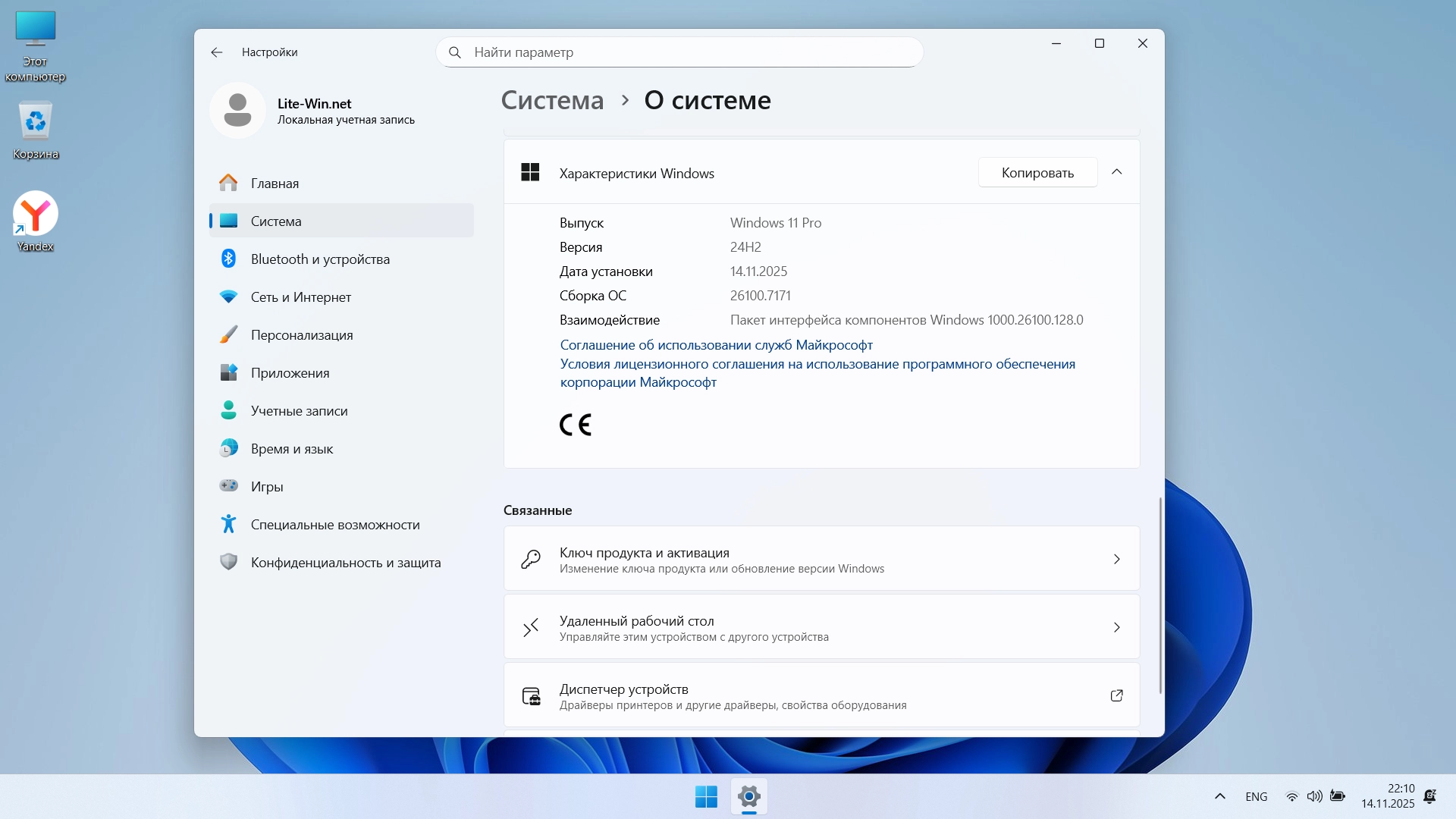The width and height of the screenshot is (1456, 819).
Task: Open Удаленный рабочий стол settings
Action: 821,628
